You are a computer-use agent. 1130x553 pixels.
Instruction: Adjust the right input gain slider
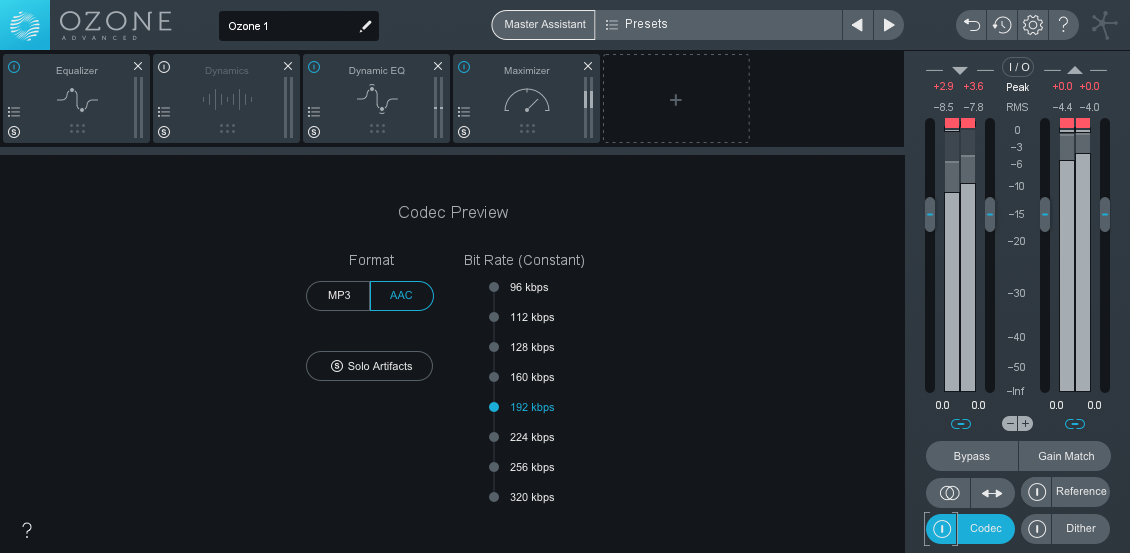click(990, 214)
